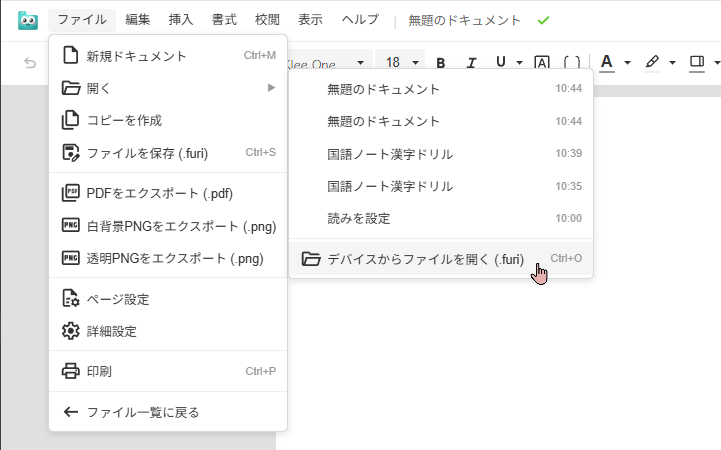721x450 pixels.
Task: Open 詳細設定
Action: pos(168,331)
